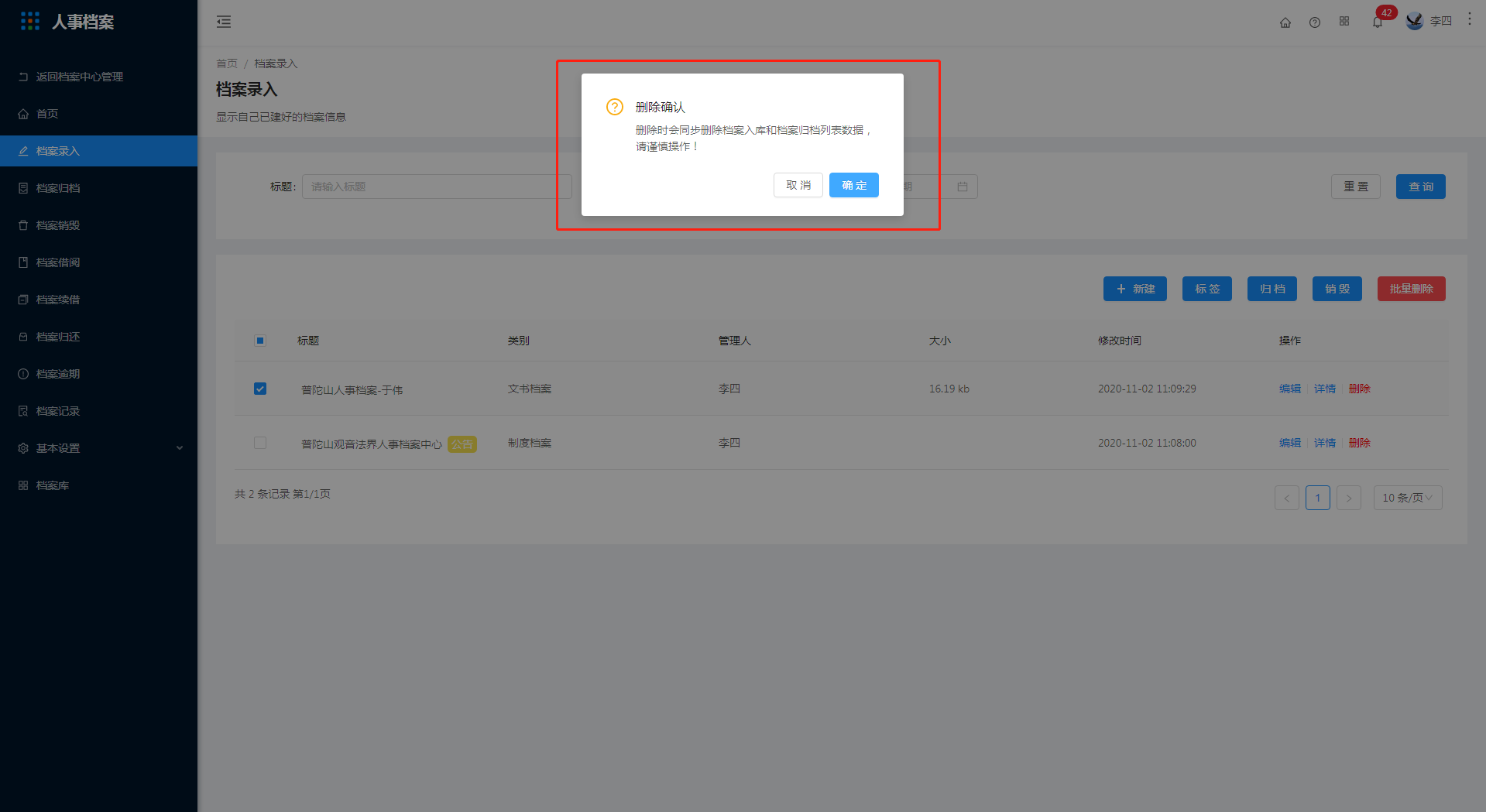The width and height of the screenshot is (1486, 812).
Task: Click 编辑 for 普陀山观音法界人事档案中心
Action: (1290, 443)
